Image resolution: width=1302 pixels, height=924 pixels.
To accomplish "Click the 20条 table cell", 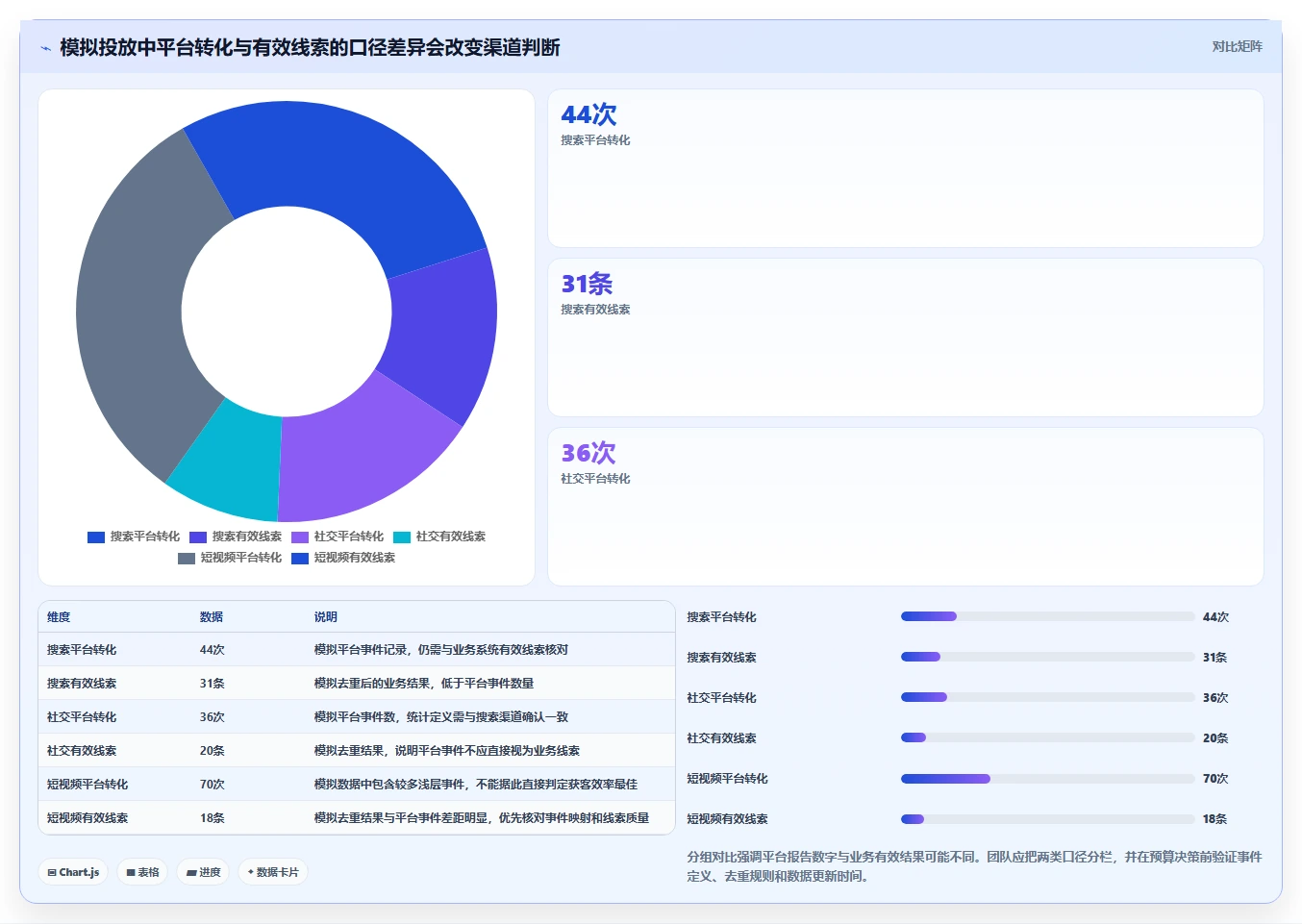I will (213, 751).
